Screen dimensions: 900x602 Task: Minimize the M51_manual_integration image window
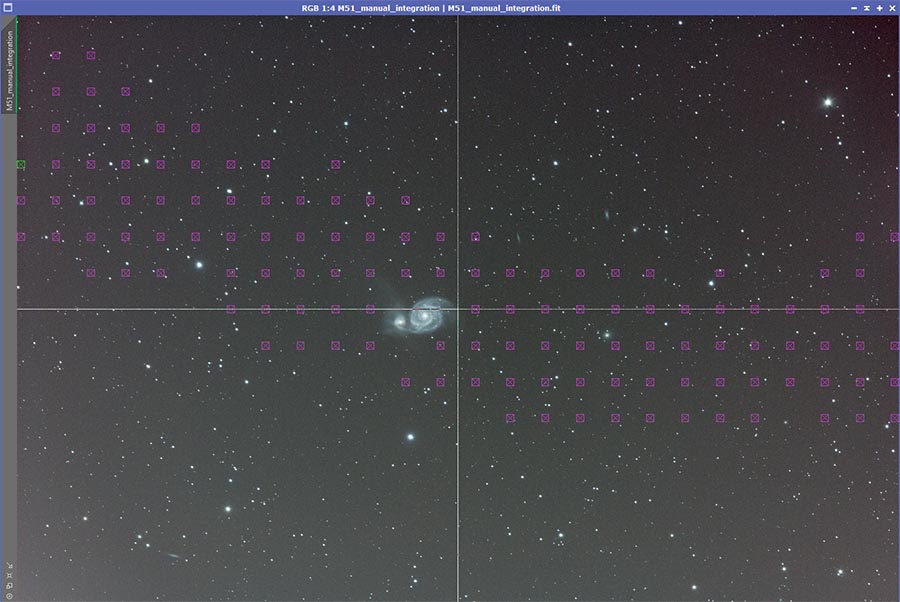coord(851,7)
